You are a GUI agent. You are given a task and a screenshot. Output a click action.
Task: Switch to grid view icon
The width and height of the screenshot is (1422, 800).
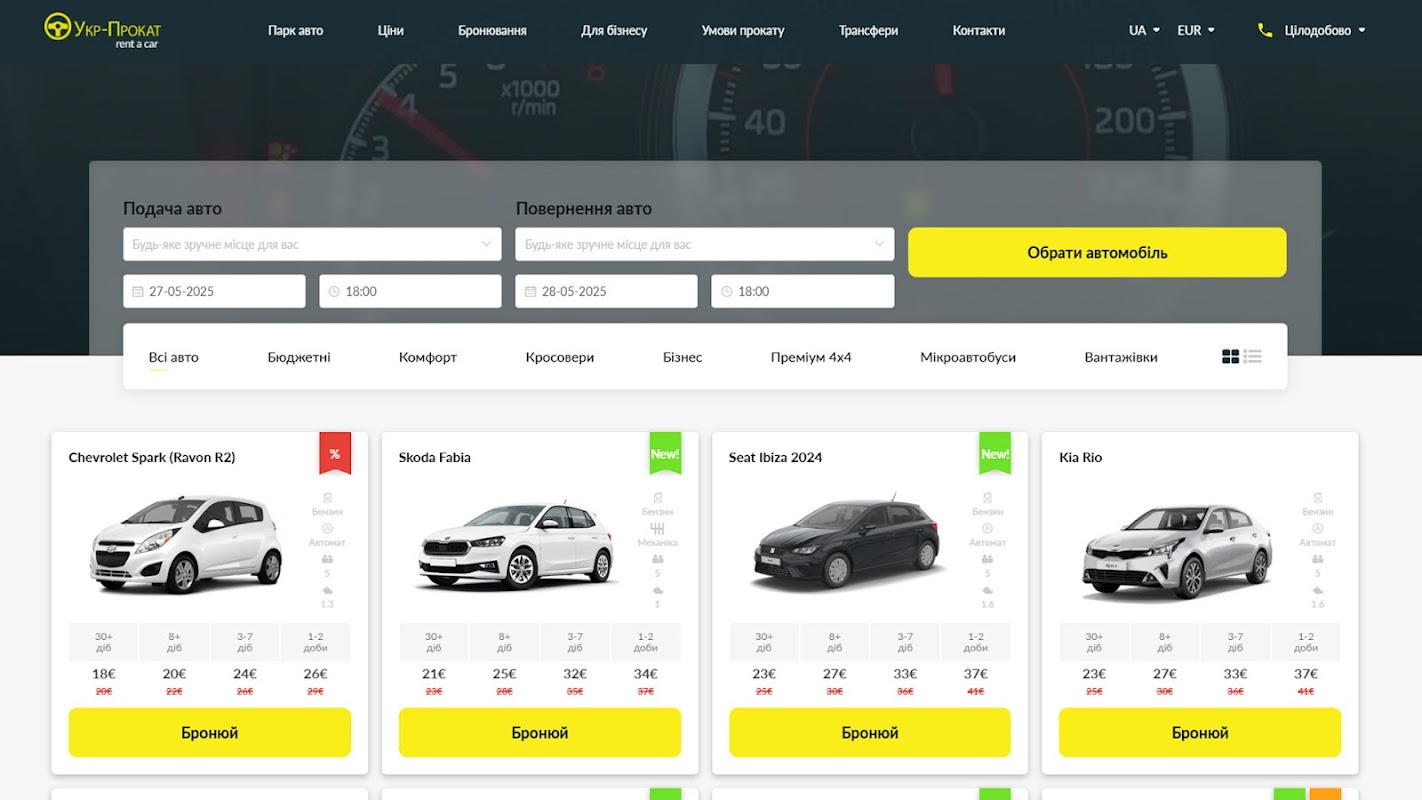pos(1231,356)
